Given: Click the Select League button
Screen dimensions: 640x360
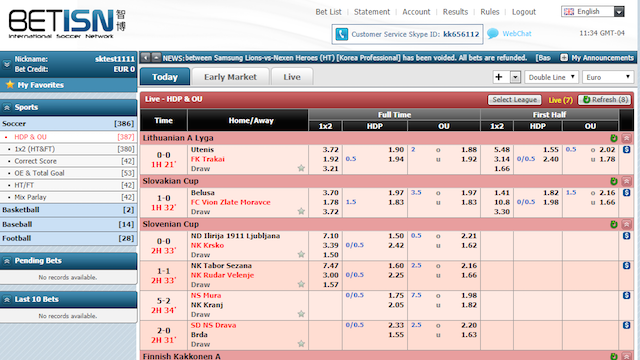Looking at the screenshot, I should click(514, 100).
